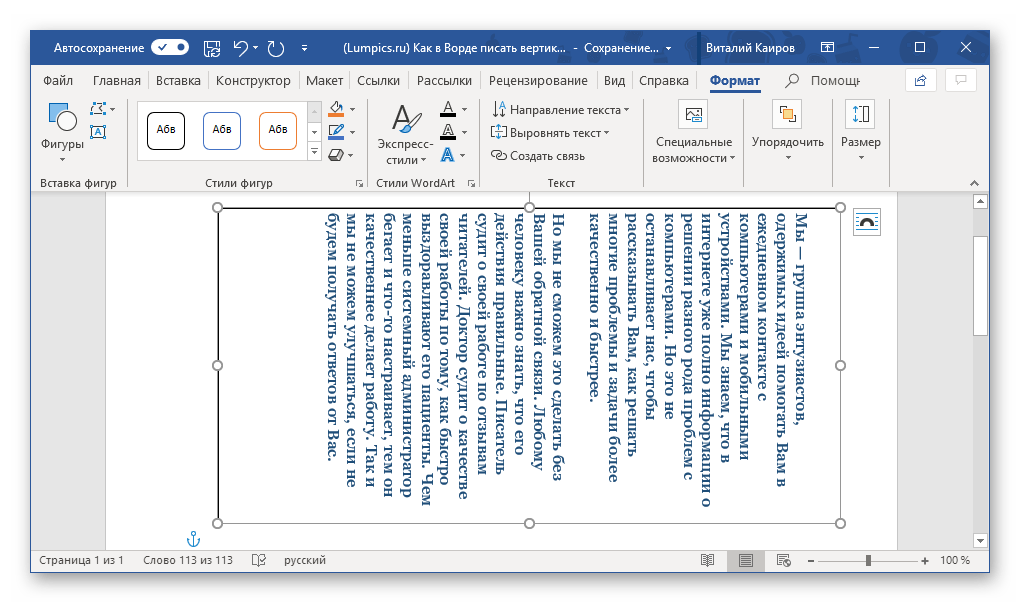The image size is (1020, 603).
Task: Click the Создать связь button
Action: (x=538, y=155)
